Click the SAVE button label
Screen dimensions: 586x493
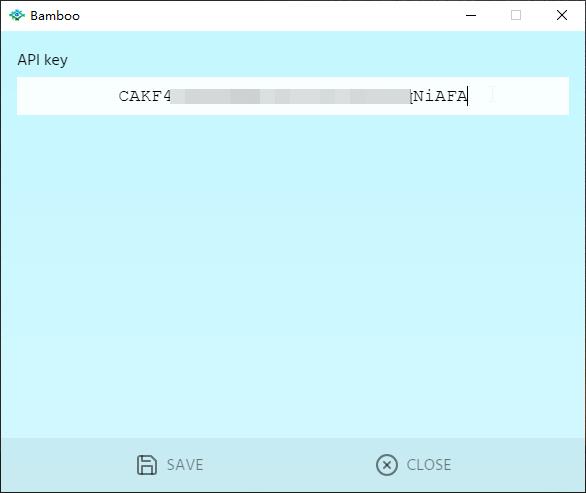pos(185,465)
